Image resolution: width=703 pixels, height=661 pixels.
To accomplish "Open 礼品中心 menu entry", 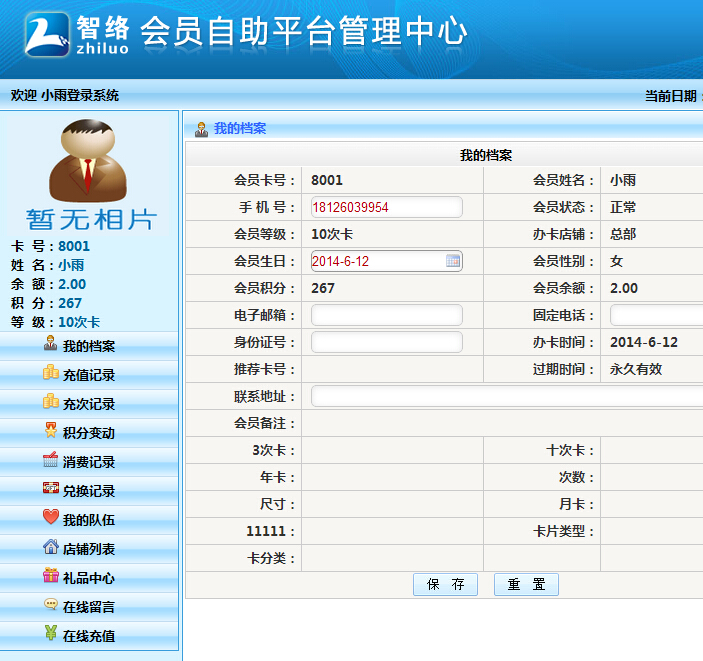I will click(x=89, y=578).
